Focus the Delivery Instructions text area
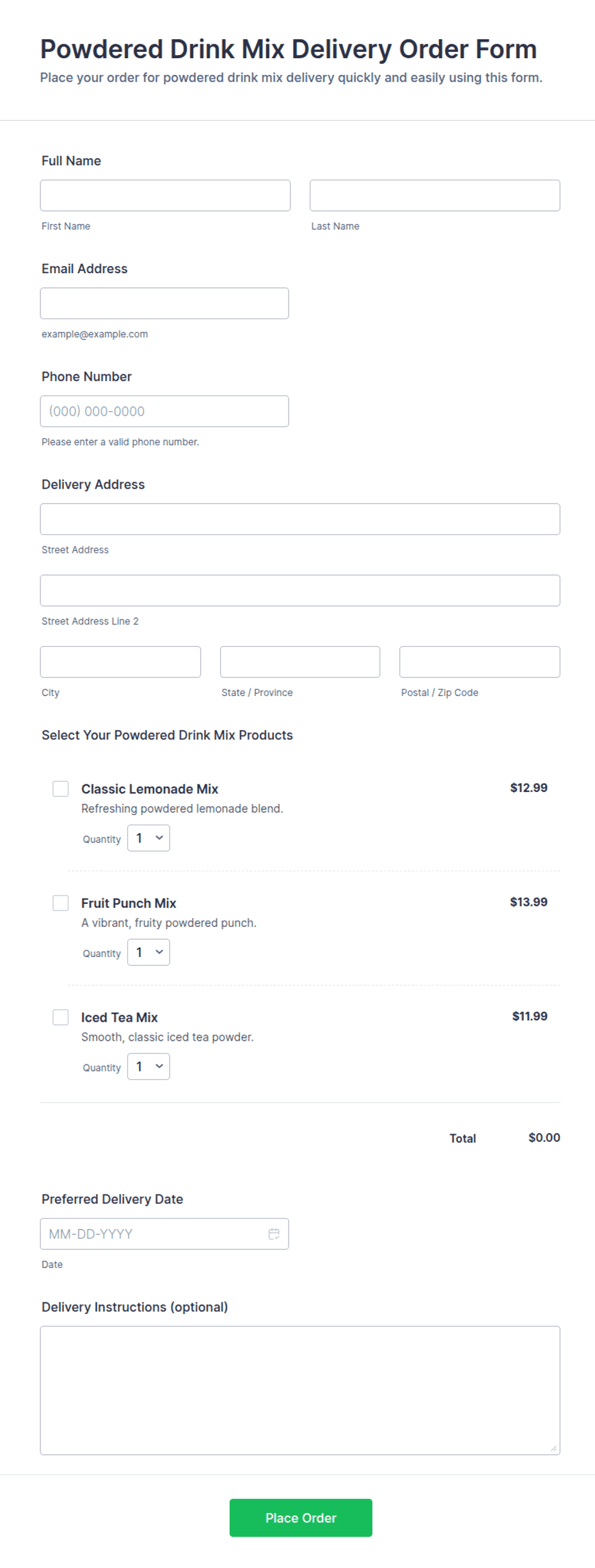The height and width of the screenshot is (1568, 595). (300, 1390)
